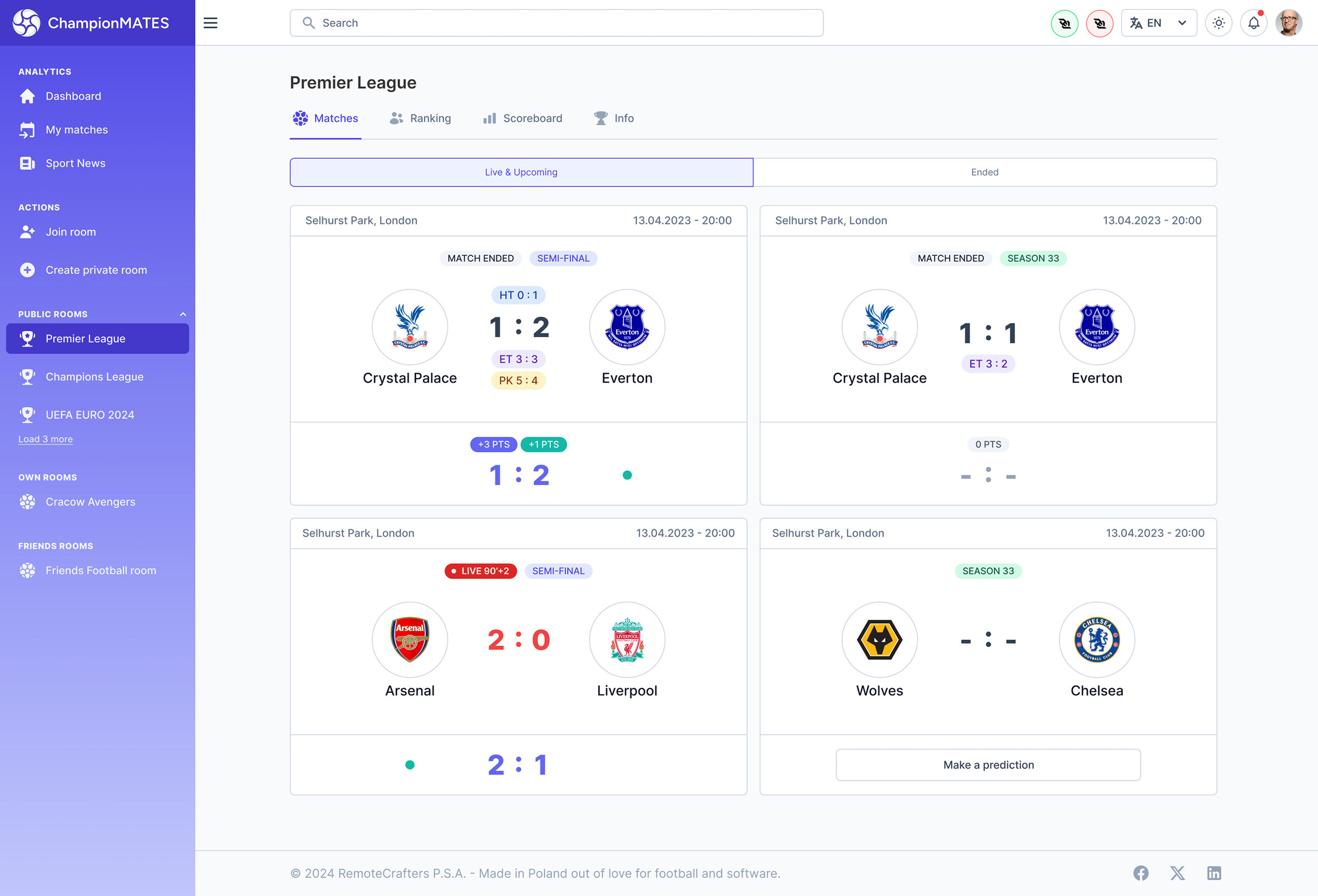The width and height of the screenshot is (1318, 896).
Task: Click Everton crest in the semi-final card
Action: click(627, 327)
